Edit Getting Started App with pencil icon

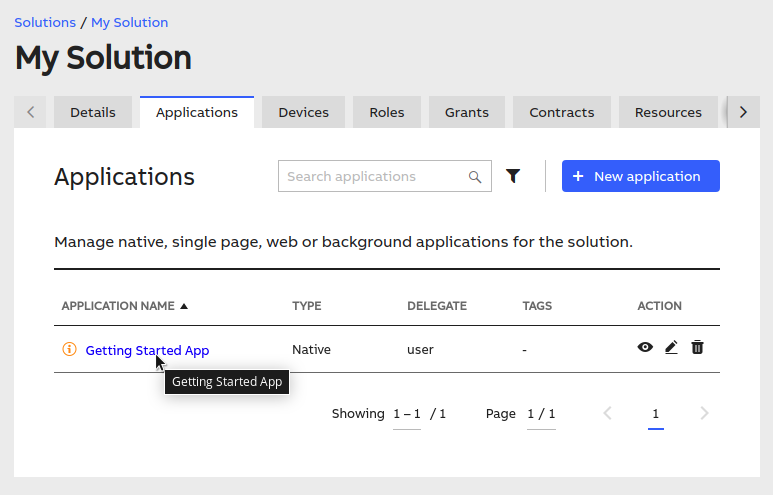(671, 347)
